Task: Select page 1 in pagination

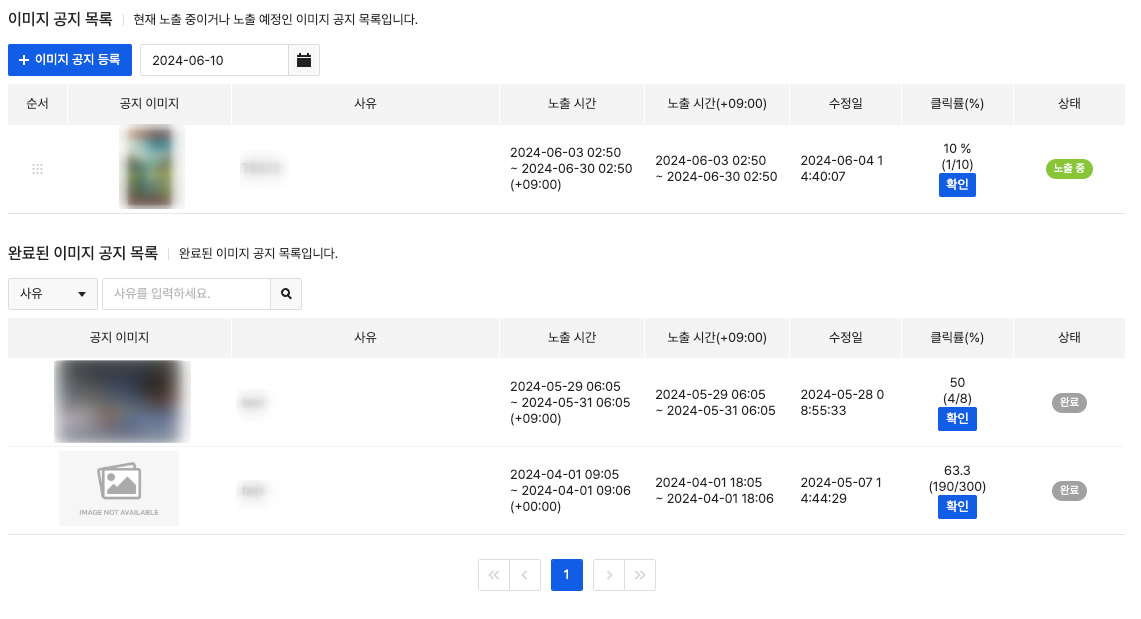Action: coord(567,575)
